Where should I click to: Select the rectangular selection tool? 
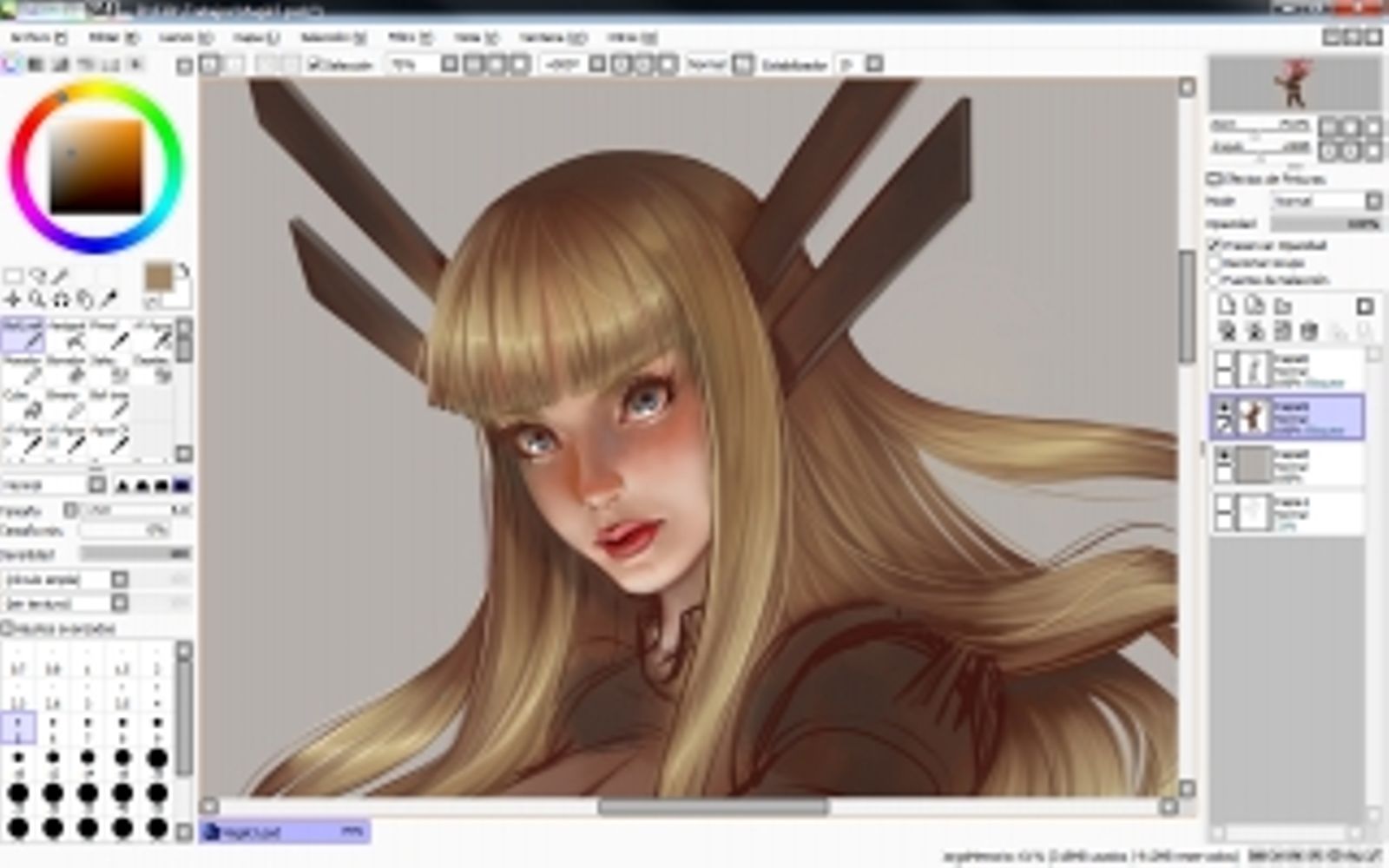pyautogui.click(x=13, y=277)
